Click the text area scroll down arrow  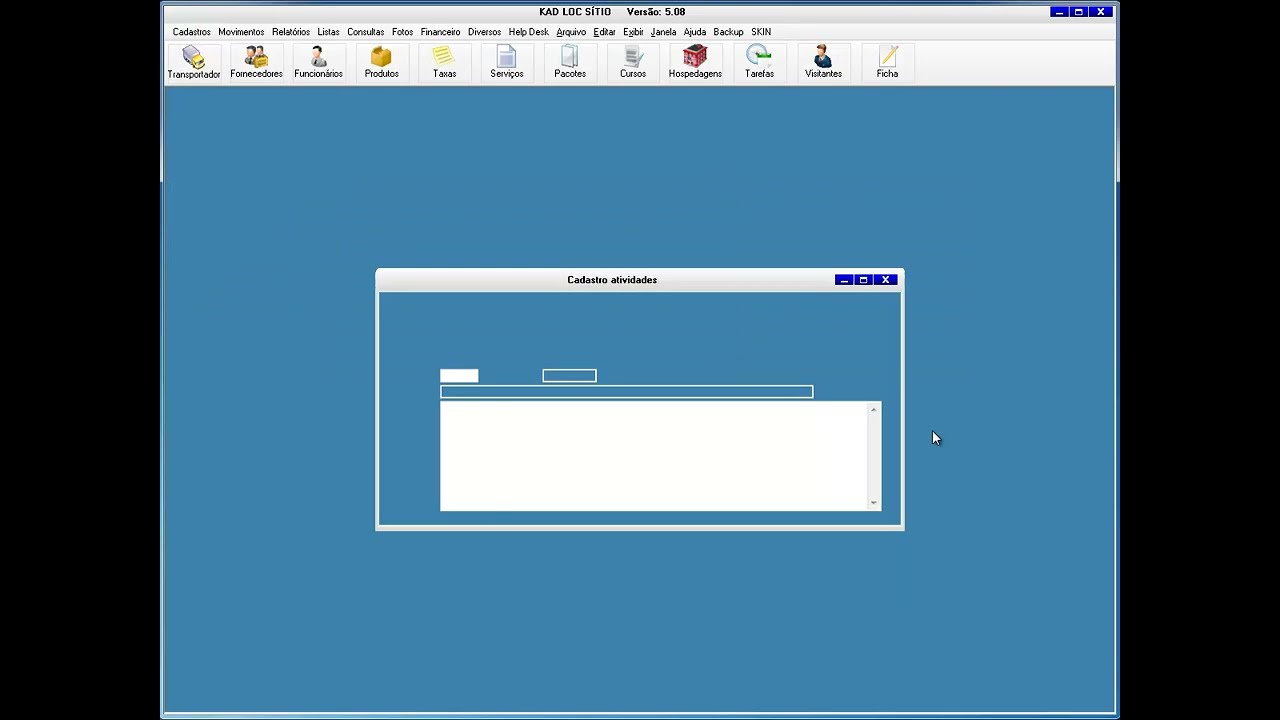pyautogui.click(x=874, y=503)
